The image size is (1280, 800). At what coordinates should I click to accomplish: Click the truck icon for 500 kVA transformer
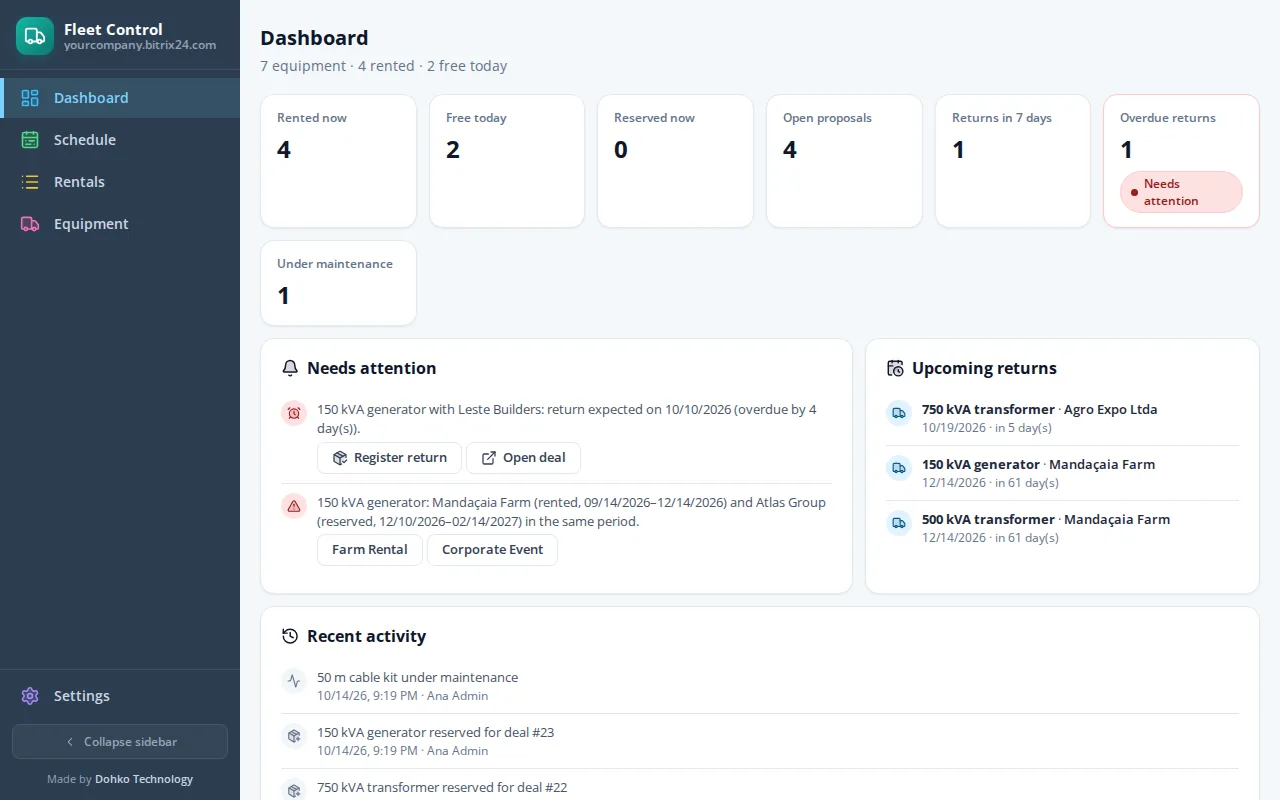tap(899, 522)
